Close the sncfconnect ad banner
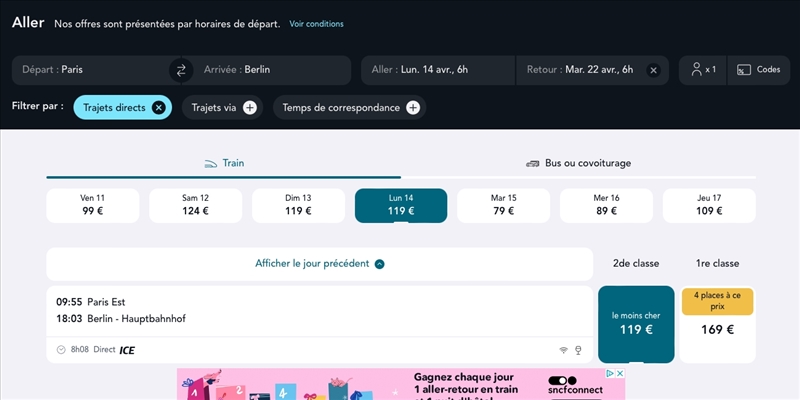The height and width of the screenshot is (400, 800). coord(620,373)
